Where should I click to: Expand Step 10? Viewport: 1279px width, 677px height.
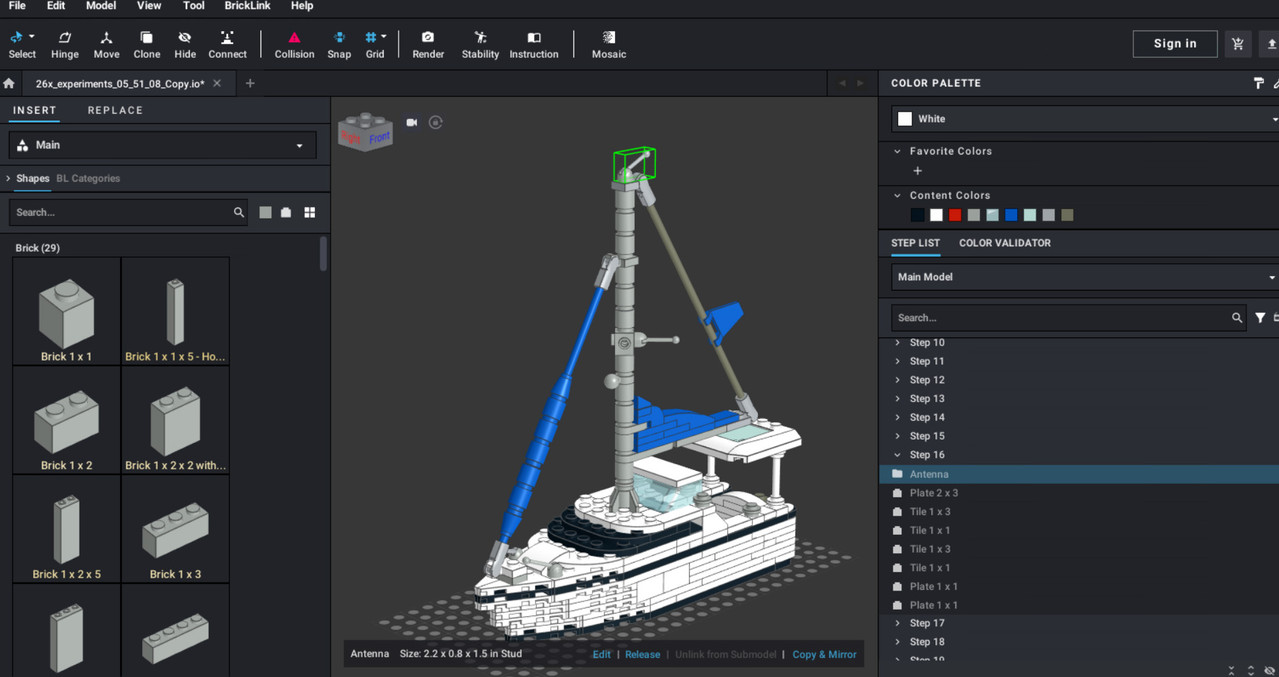pyautogui.click(x=897, y=342)
